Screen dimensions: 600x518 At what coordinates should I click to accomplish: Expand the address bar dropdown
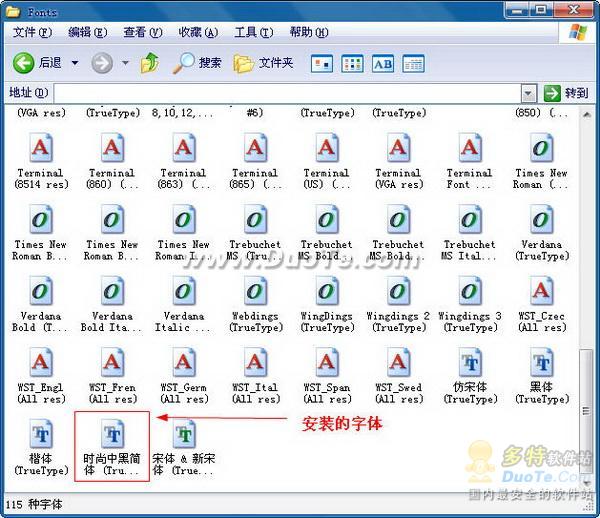point(528,93)
